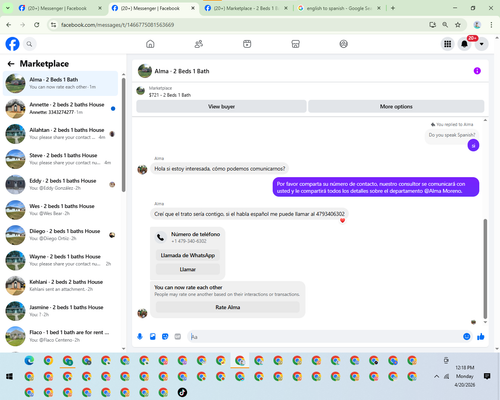Click Llamada de WhatsApp button
500x400 pixels.
point(188,255)
